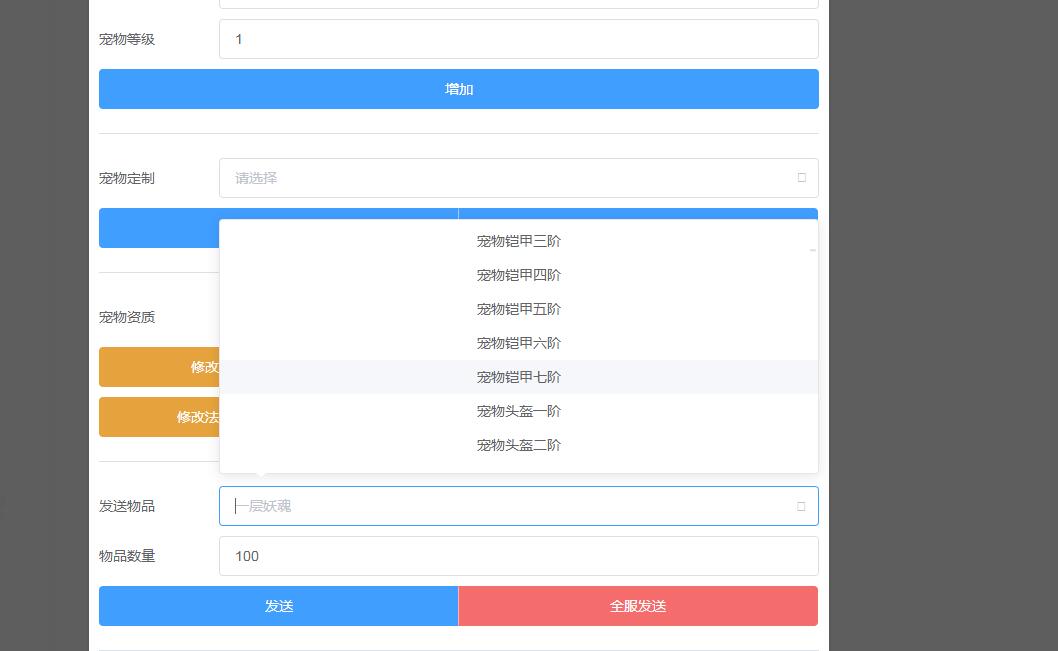The width and height of the screenshot is (1058, 651).
Task: Click the dropdown list scrollbar thumb
Action: [x=812, y=250]
